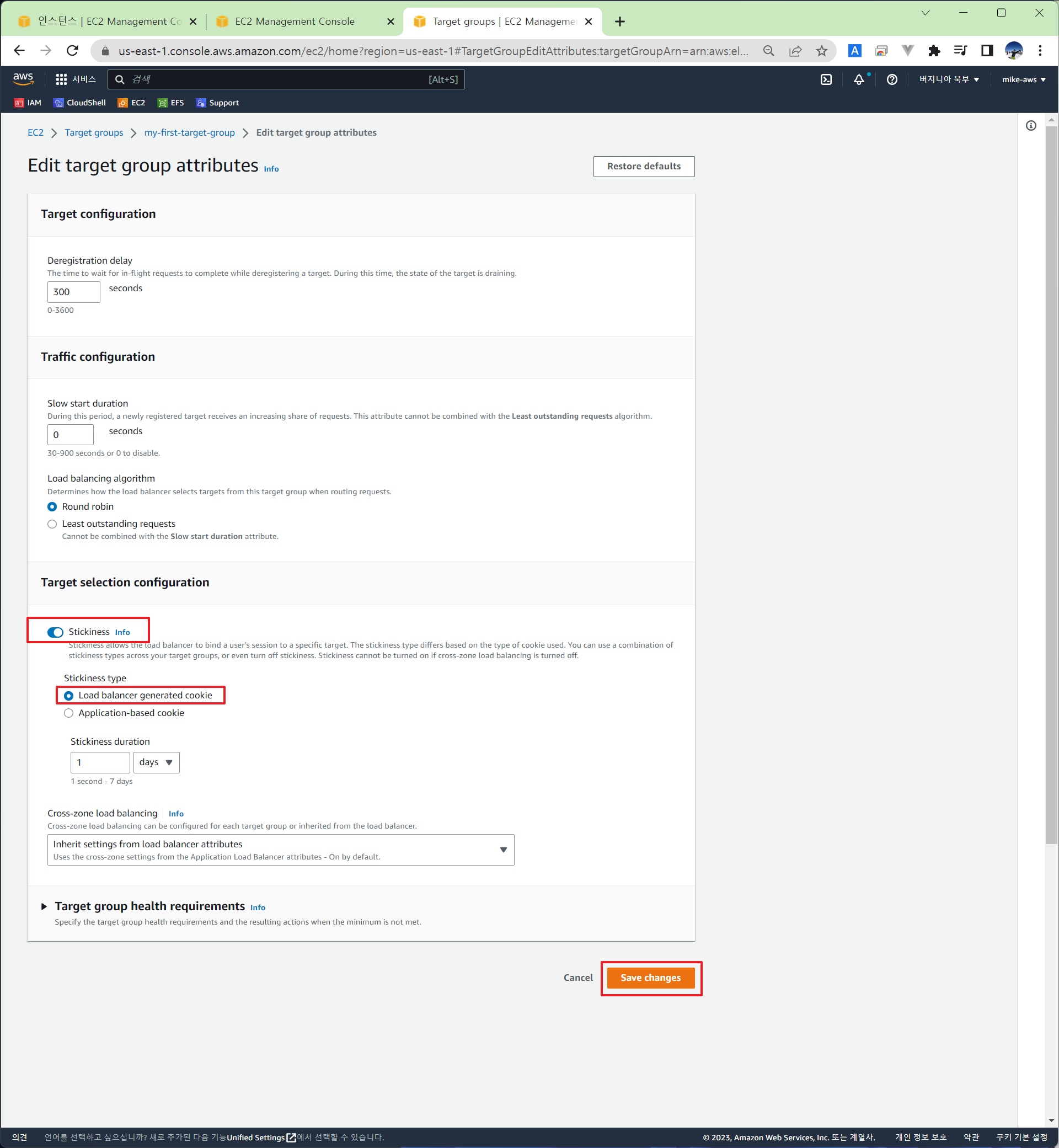The width and height of the screenshot is (1059, 1148).
Task: Open the 의견 feedback link in footer
Action: (x=19, y=1138)
